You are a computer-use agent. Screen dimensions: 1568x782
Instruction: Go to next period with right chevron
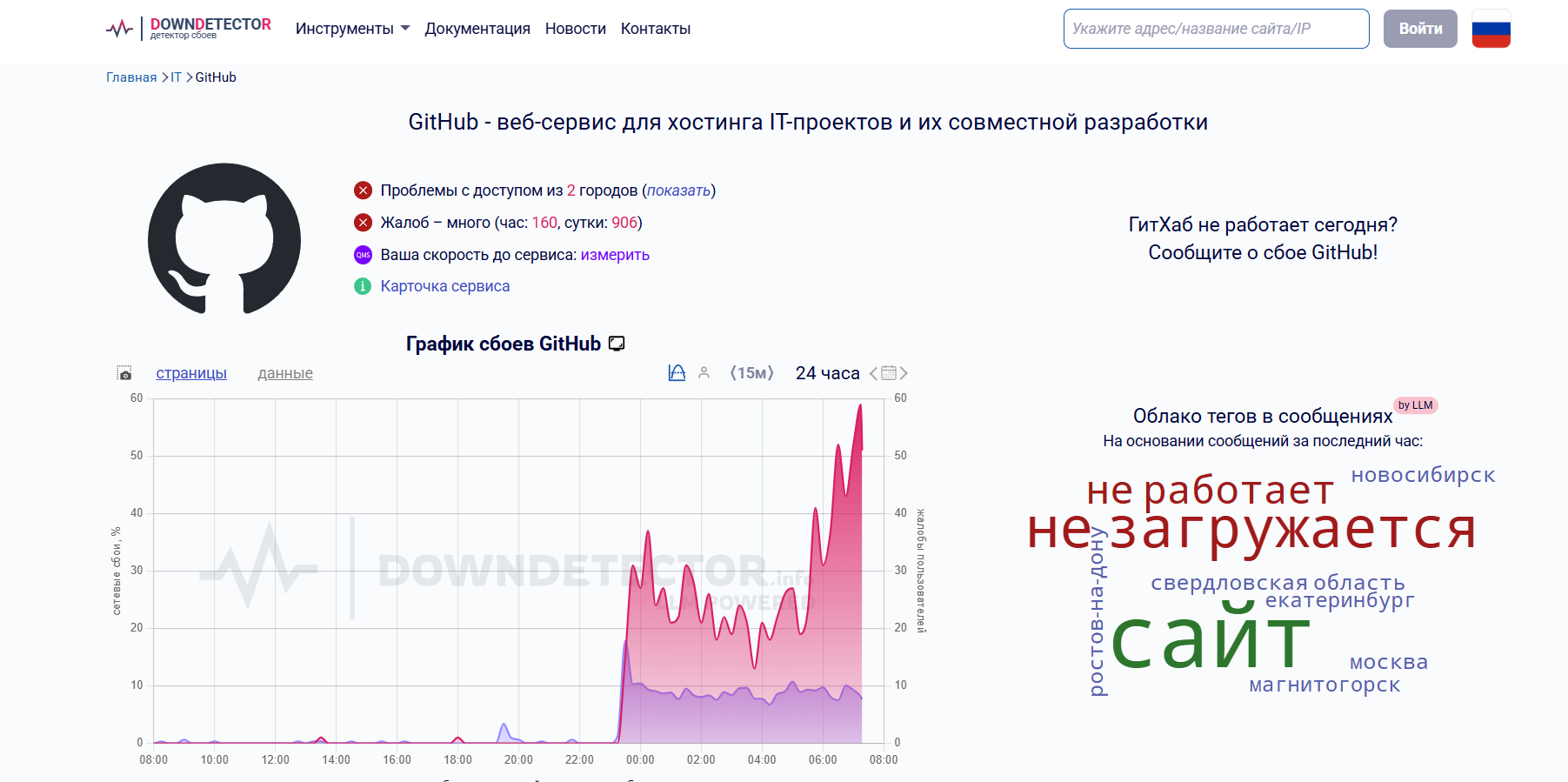[904, 373]
